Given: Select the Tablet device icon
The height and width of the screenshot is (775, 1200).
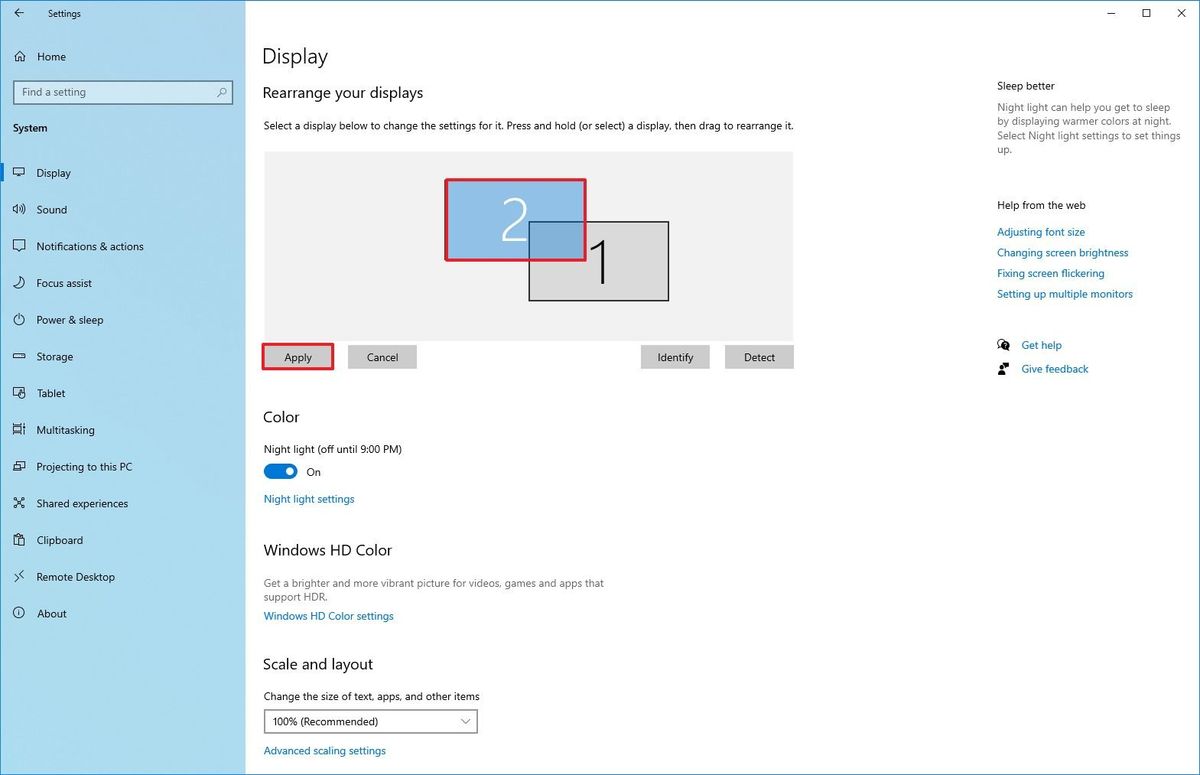Looking at the screenshot, I should click(20, 393).
